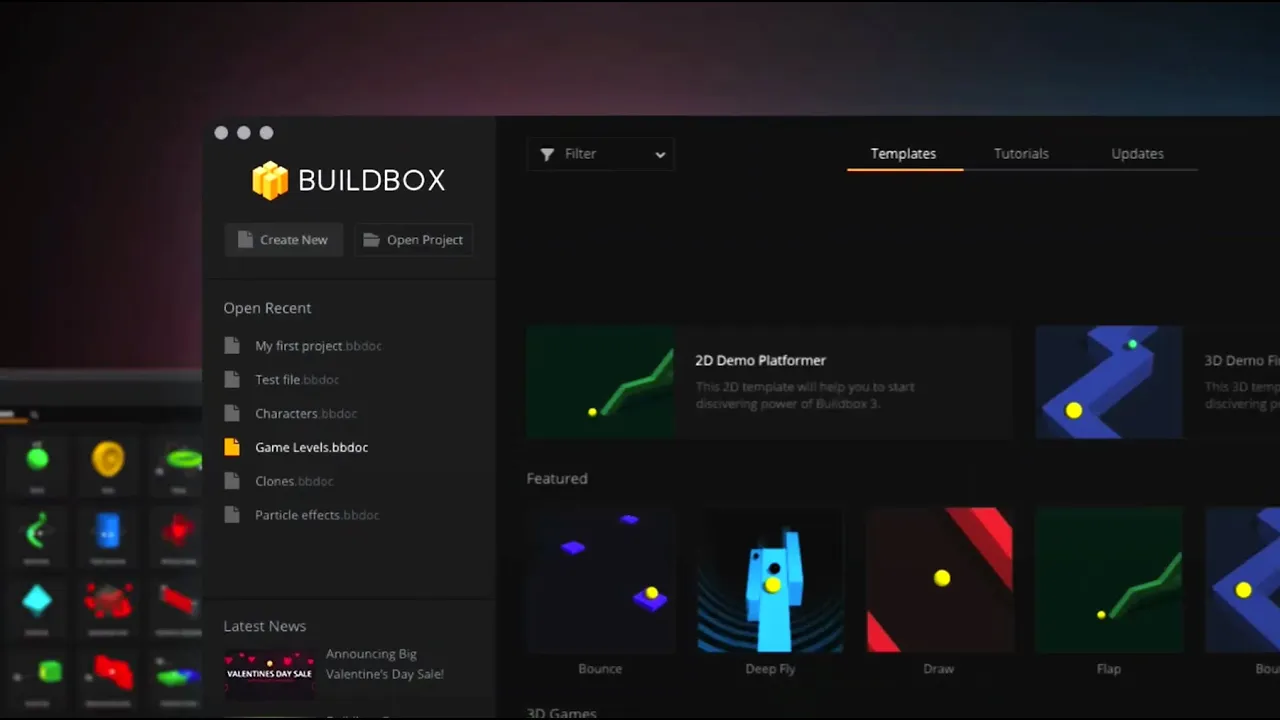
Task: Select red blob asset, bottom row, background window
Action: (x=112, y=672)
